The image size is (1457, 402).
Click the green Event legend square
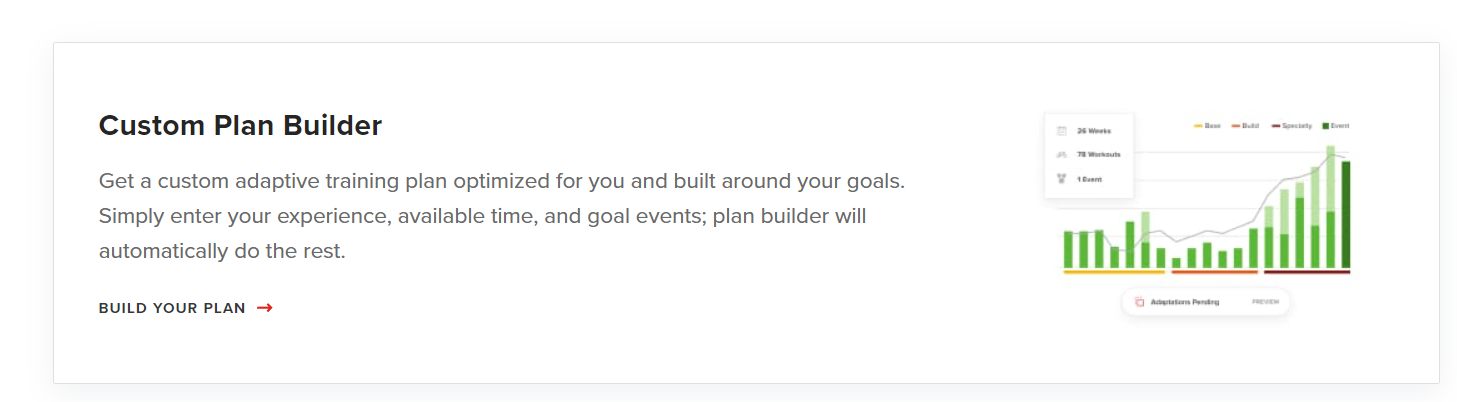click(1326, 126)
